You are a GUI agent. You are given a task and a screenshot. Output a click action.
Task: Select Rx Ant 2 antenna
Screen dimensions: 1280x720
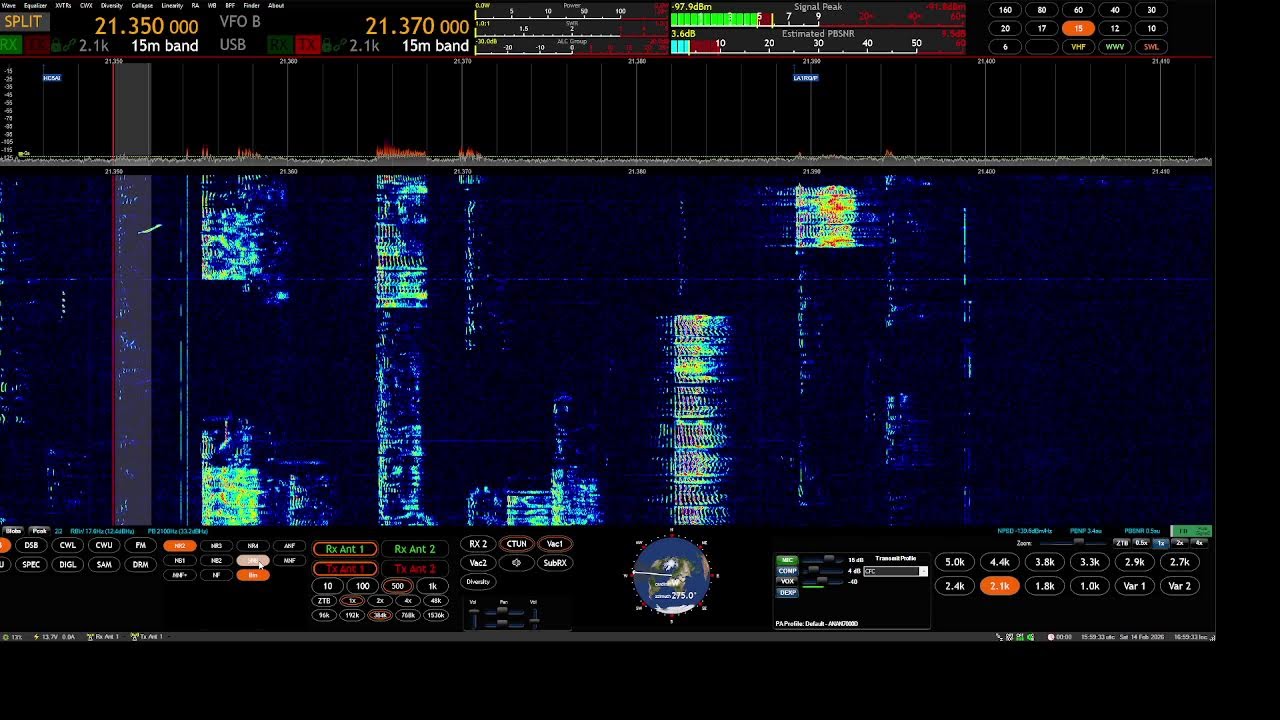[x=415, y=549]
